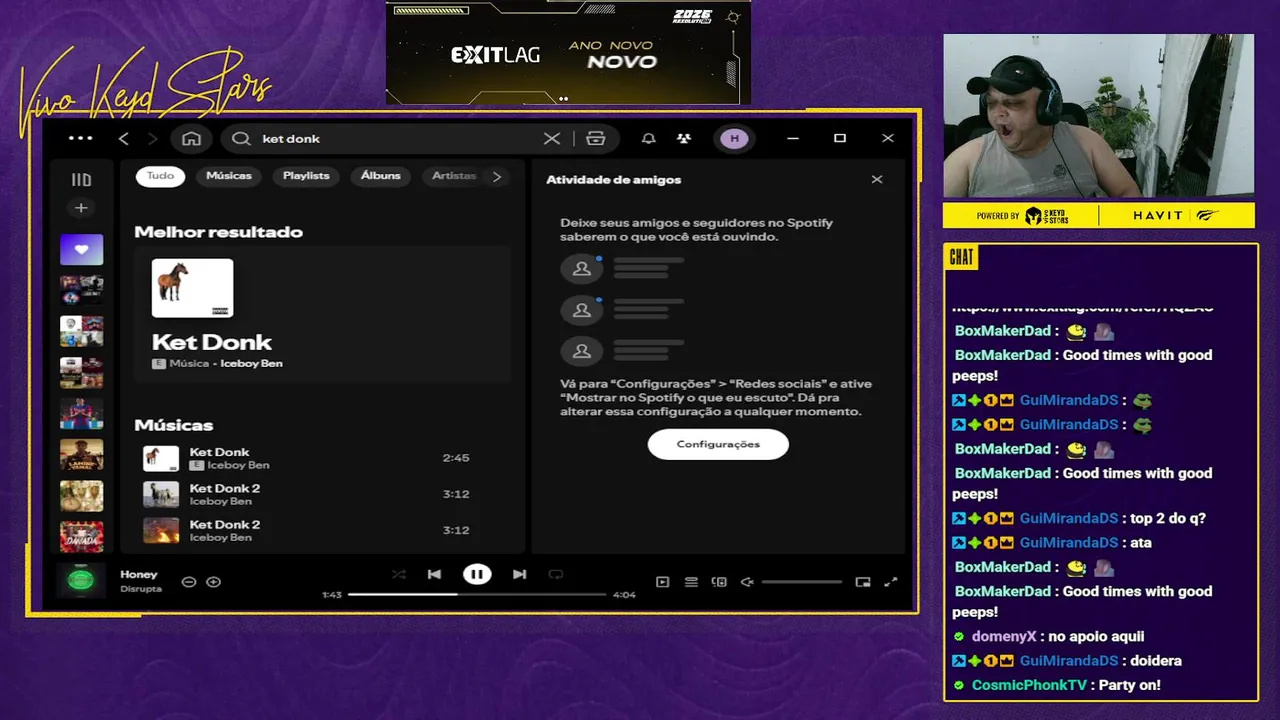Click the 'Músicas' section heading
The height and width of the screenshot is (720, 1280).
174,425
